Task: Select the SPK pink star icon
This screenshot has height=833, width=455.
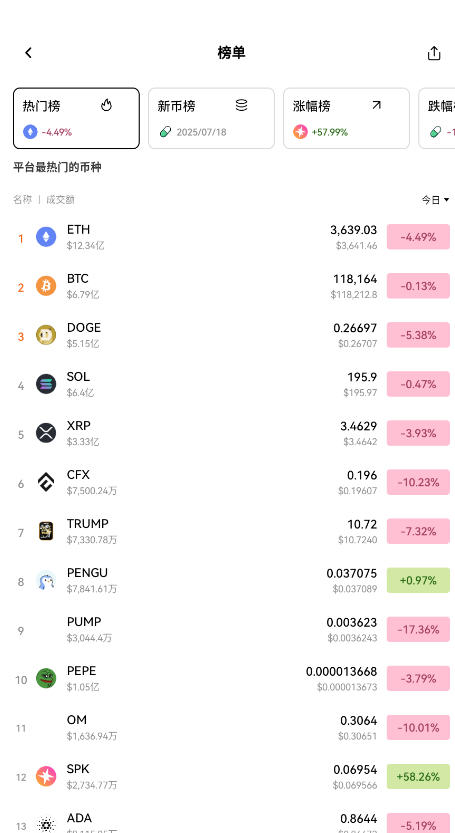Action: 46,776
